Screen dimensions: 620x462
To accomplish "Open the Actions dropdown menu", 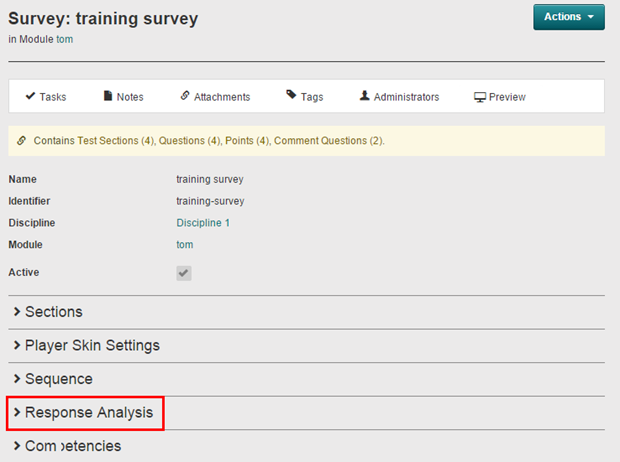I will (568, 17).
